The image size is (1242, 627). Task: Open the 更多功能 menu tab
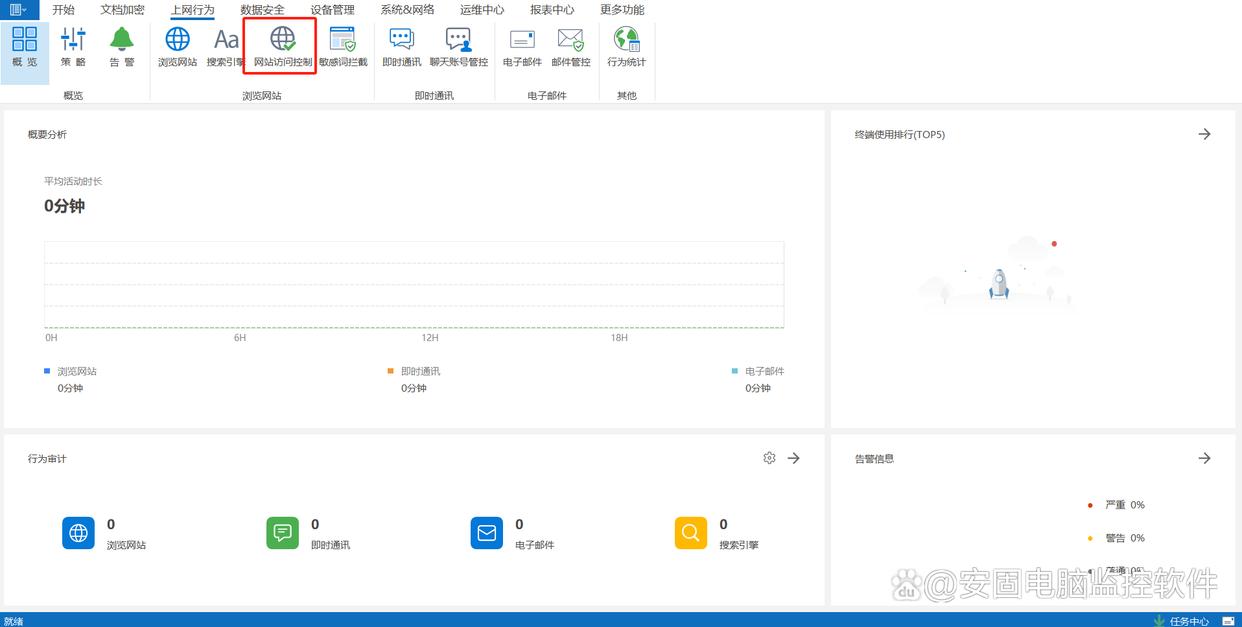(622, 10)
